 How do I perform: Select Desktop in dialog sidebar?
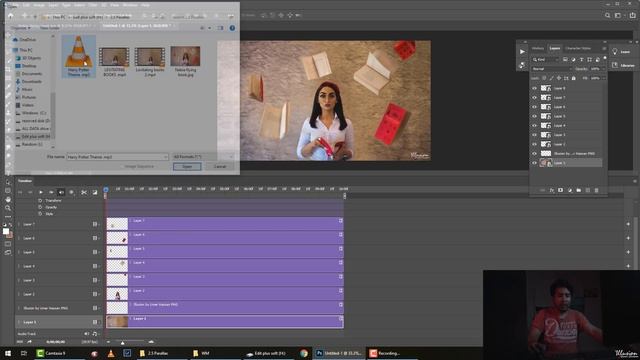[29, 66]
